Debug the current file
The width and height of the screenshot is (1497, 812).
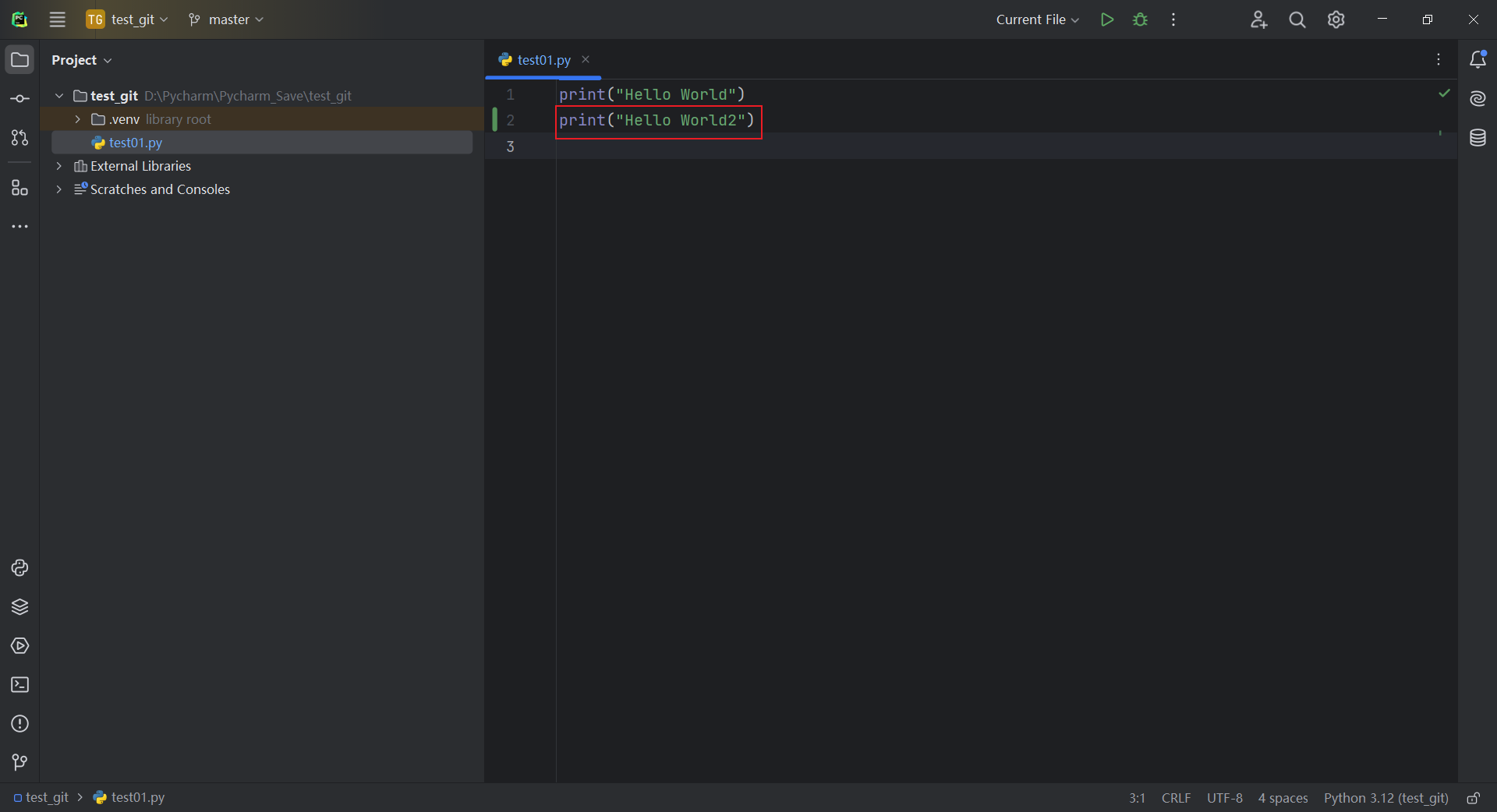[x=1141, y=19]
